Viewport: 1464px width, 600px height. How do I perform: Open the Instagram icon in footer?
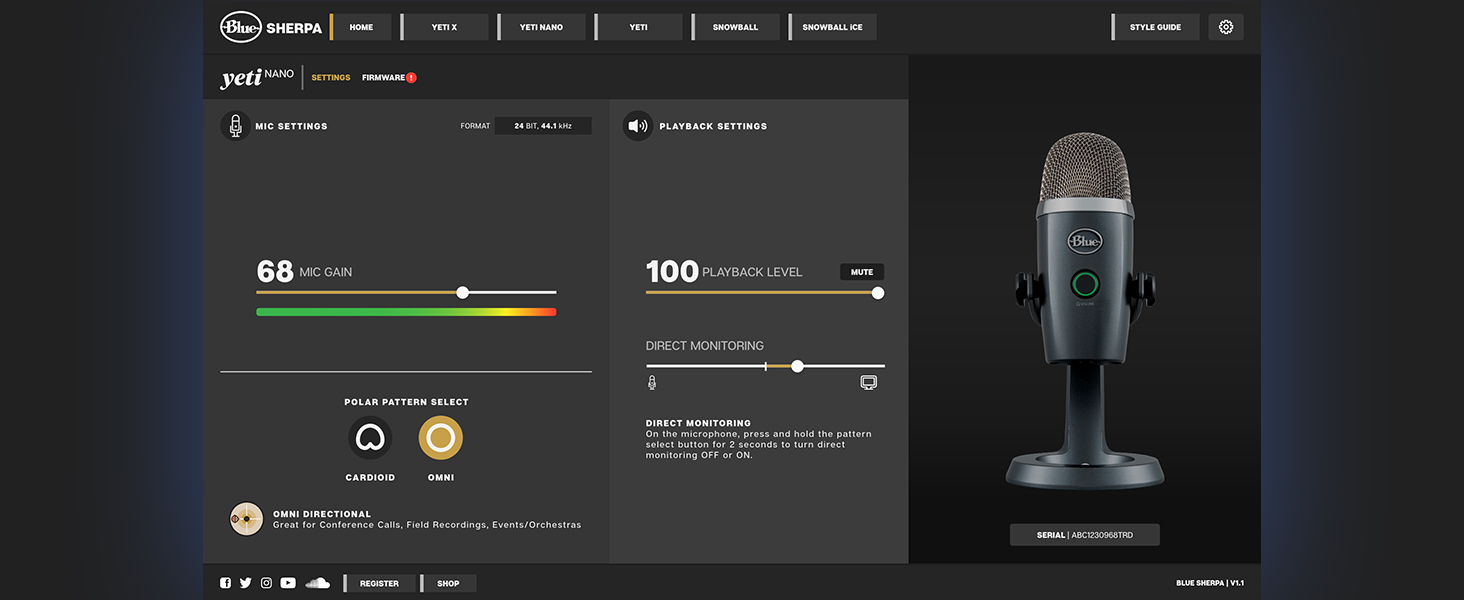pyautogui.click(x=266, y=583)
